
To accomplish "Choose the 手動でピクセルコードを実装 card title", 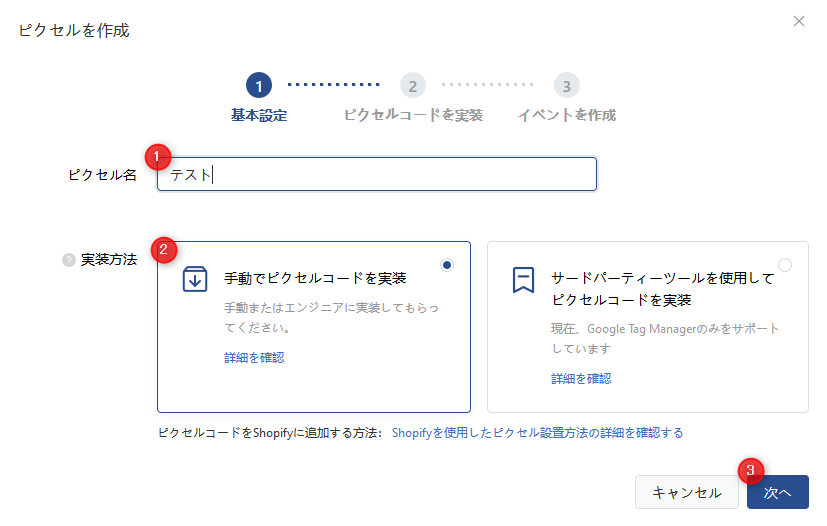I will (x=315, y=278).
